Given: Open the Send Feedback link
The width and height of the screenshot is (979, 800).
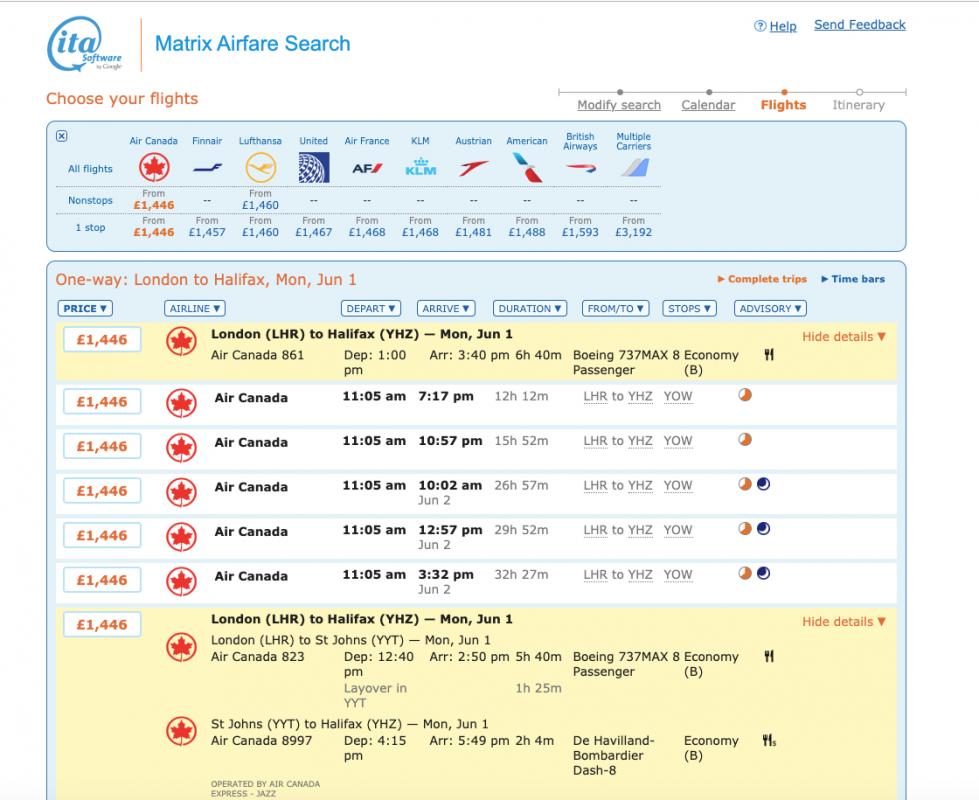Looking at the screenshot, I should (x=860, y=25).
